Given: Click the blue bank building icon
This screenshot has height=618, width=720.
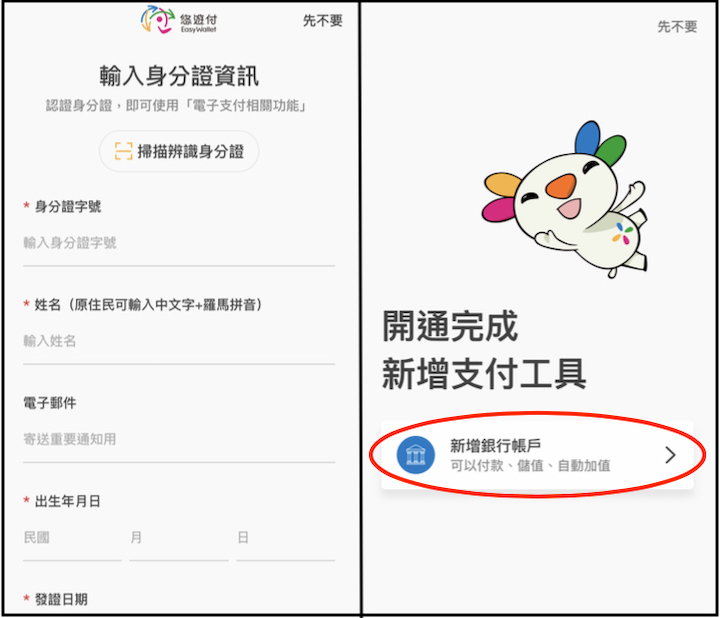Looking at the screenshot, I should coord(416,455).
